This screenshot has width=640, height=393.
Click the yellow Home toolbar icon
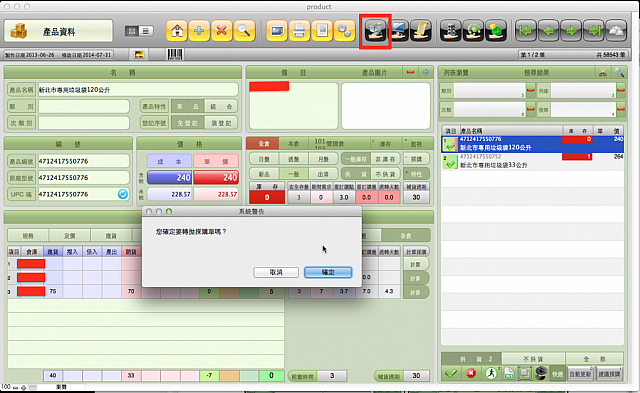[177, 31]
